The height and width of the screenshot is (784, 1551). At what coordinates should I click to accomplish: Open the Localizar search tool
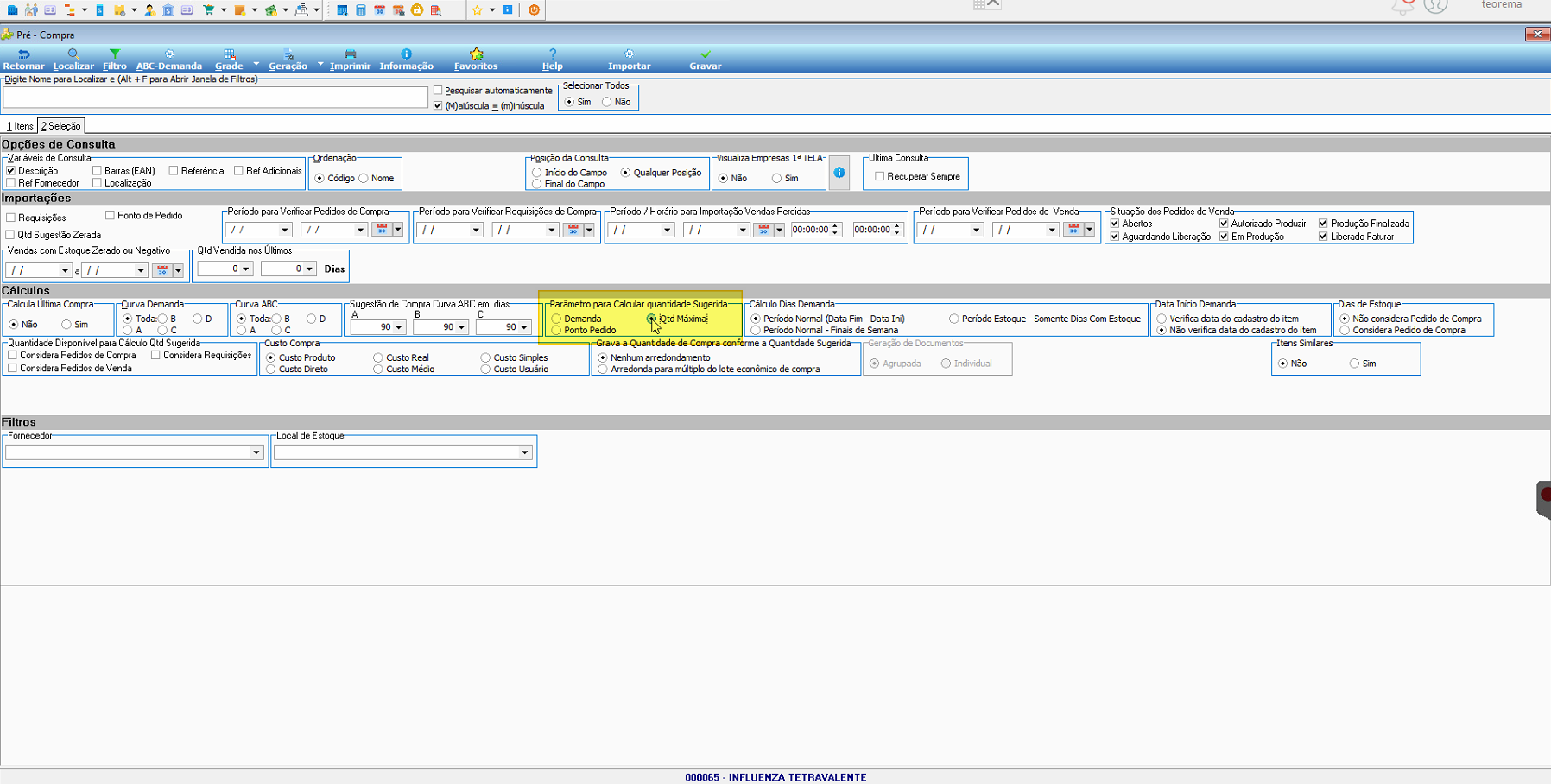pos(73,60)
